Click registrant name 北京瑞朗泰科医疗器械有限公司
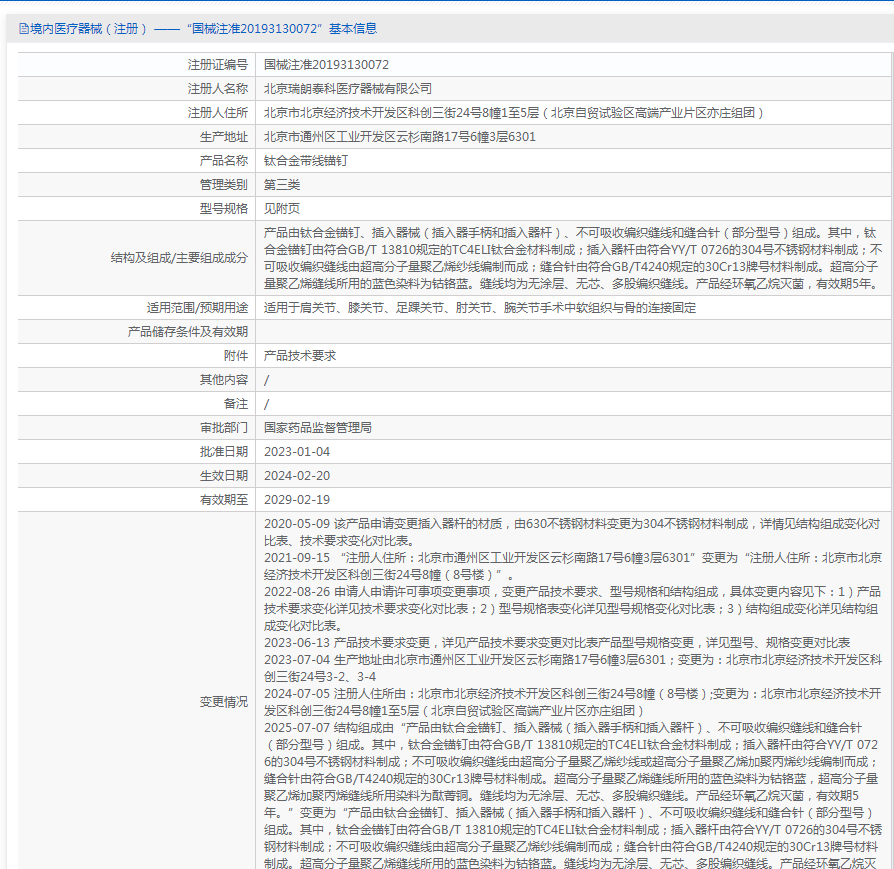 pos(347,89)
